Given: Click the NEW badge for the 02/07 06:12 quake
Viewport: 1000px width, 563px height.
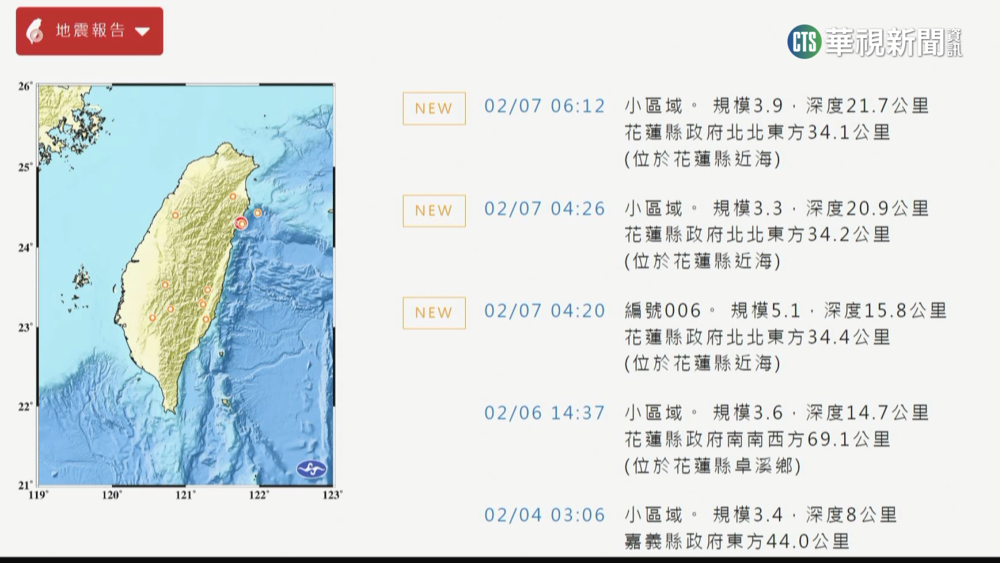Looking at the screenshot, I should pyautogui.click(x=434, y=108).
